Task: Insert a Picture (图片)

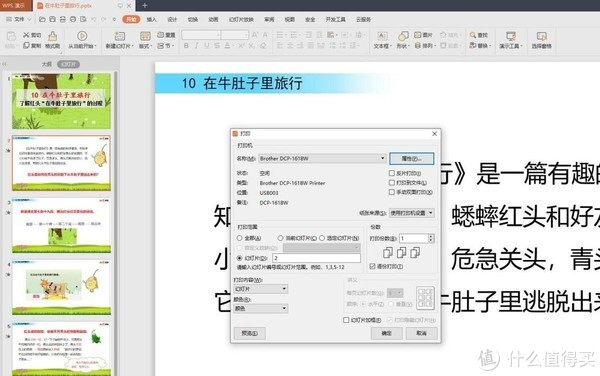Action: pos(423,35)
